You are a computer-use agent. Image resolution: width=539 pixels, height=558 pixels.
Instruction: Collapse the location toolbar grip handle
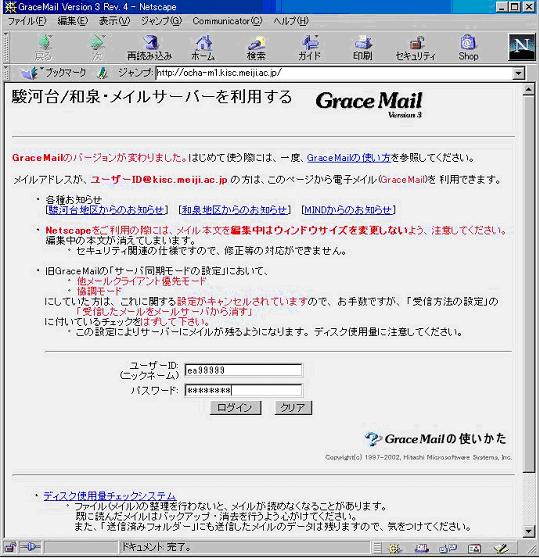(x=6, y=73)
